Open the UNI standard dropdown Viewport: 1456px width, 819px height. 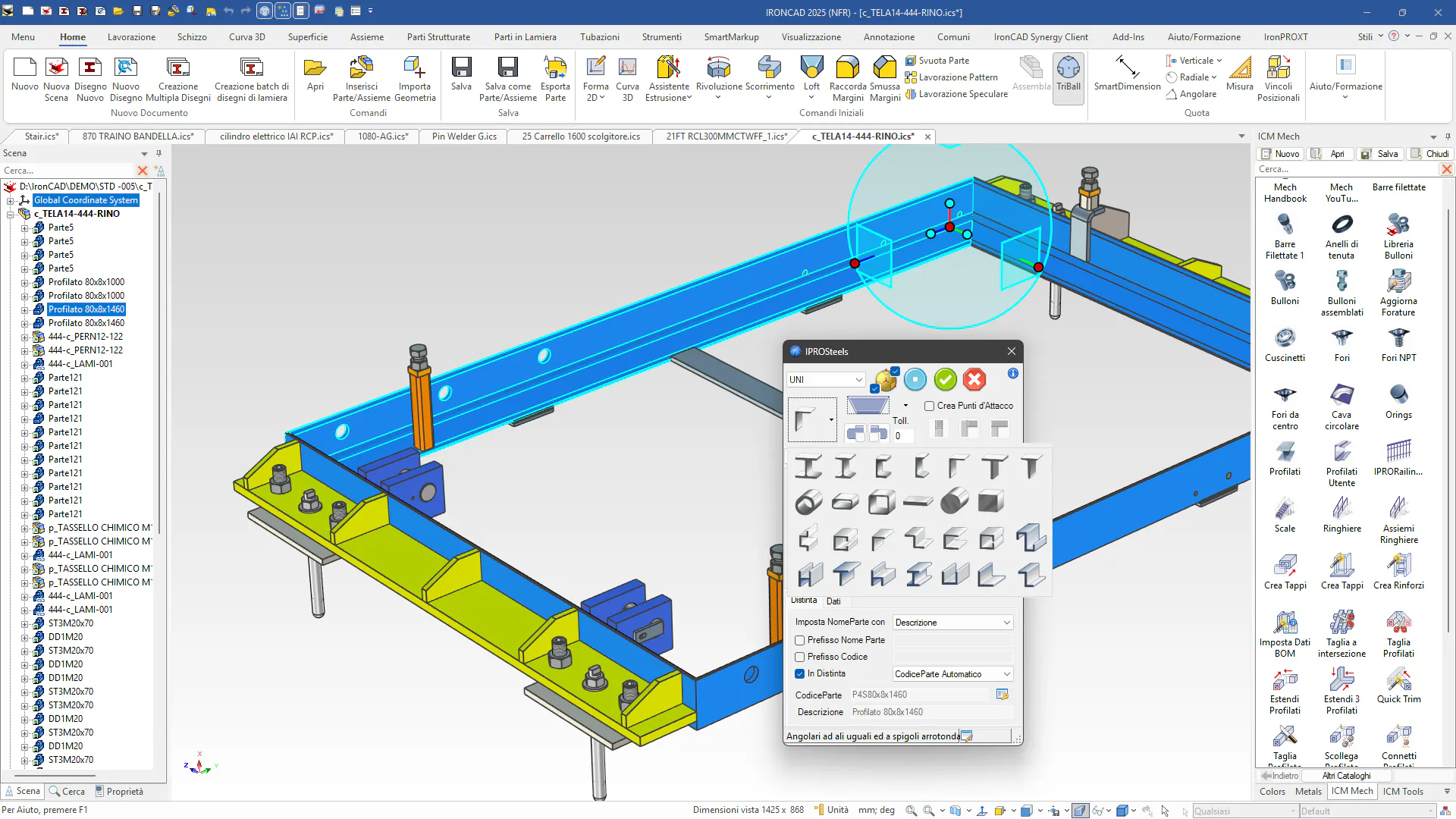coord(826,379)
